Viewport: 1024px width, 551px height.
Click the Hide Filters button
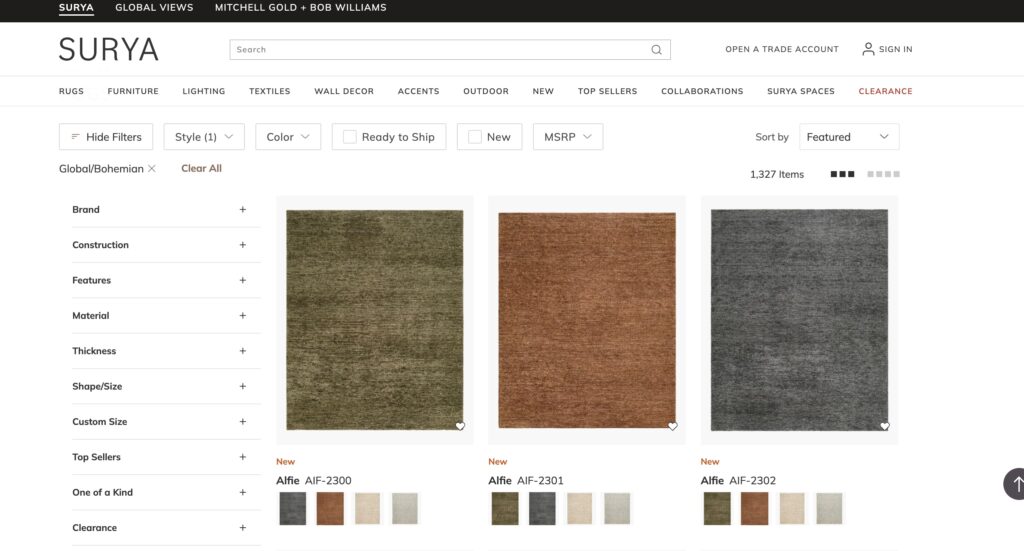106,137
